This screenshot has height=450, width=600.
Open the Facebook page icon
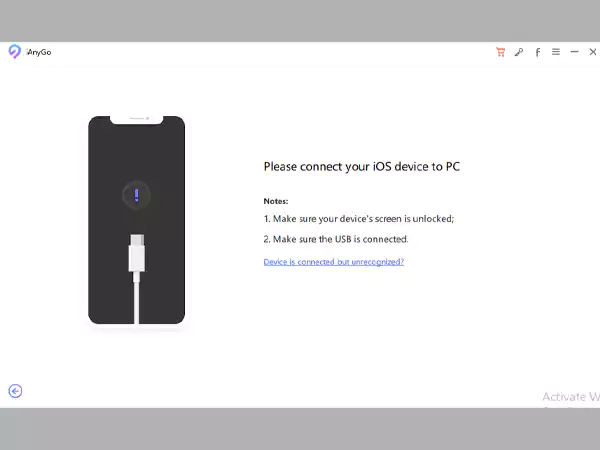(x=538, y=52)
